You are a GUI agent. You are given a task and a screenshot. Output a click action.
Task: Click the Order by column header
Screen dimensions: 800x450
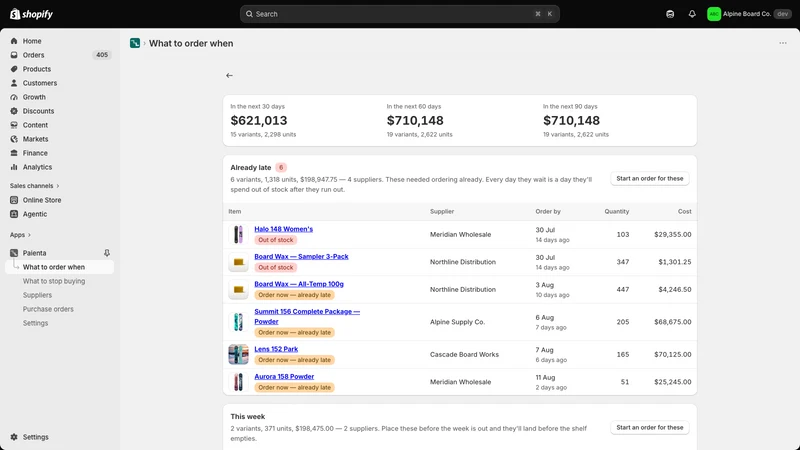tap(548, 211)
